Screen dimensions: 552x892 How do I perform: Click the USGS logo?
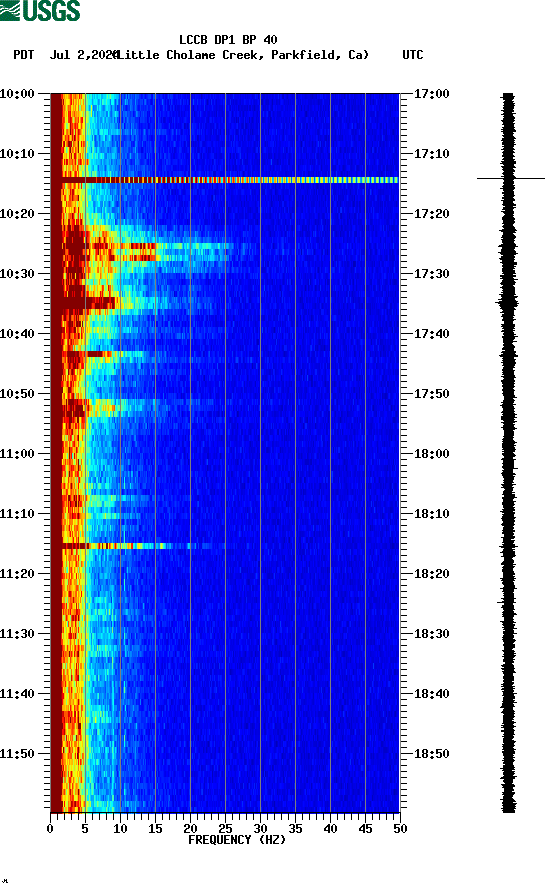[x=40, y=10]
